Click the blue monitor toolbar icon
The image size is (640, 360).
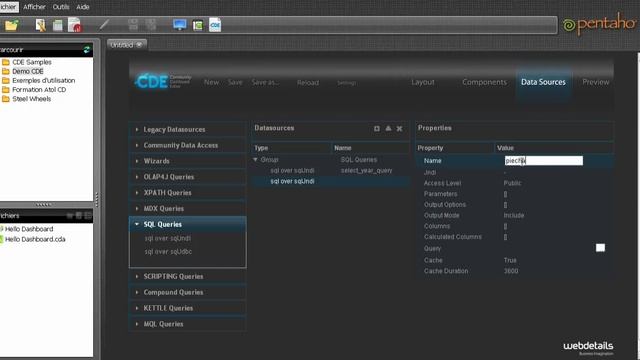(180, 25)
